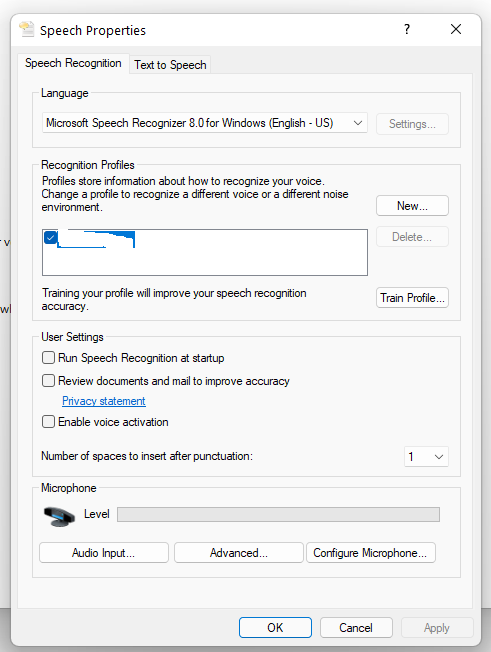Screen dimensions: 491x652
Task: Click the New... profile button
Action: pos(412,206)
